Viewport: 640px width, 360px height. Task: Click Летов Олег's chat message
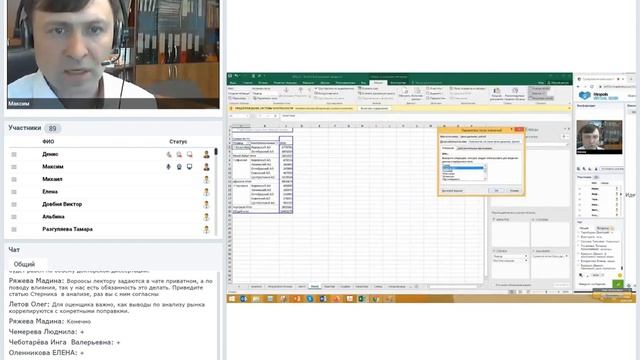(107, 308)
